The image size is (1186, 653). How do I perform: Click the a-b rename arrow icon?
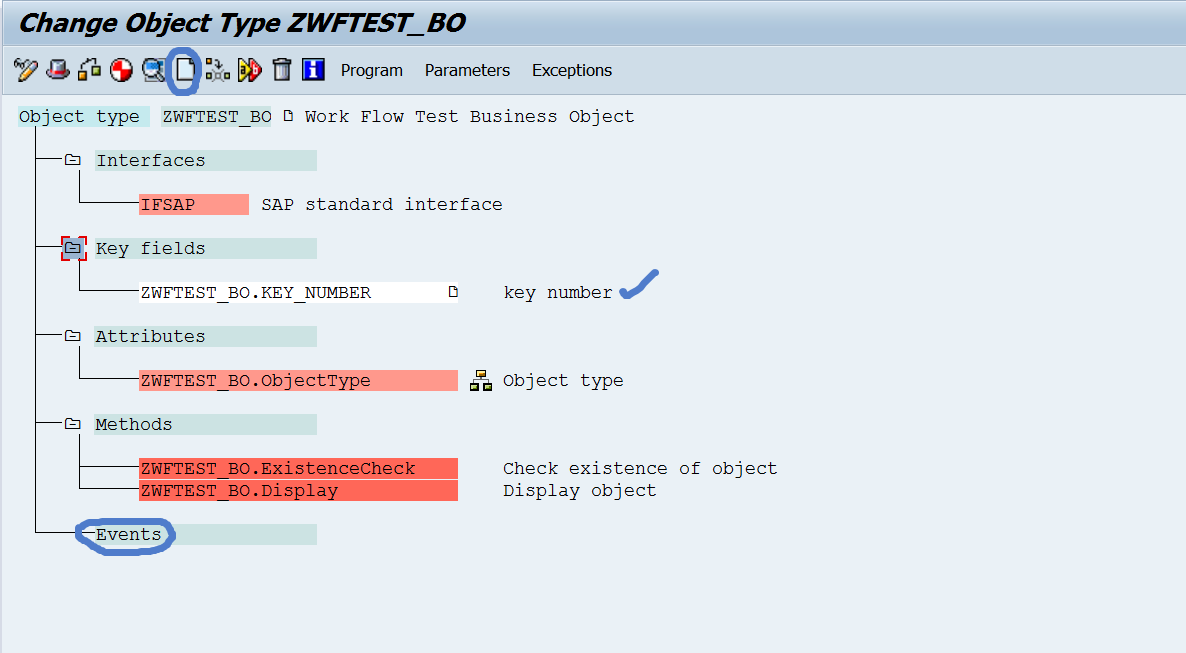click(250, 70)
